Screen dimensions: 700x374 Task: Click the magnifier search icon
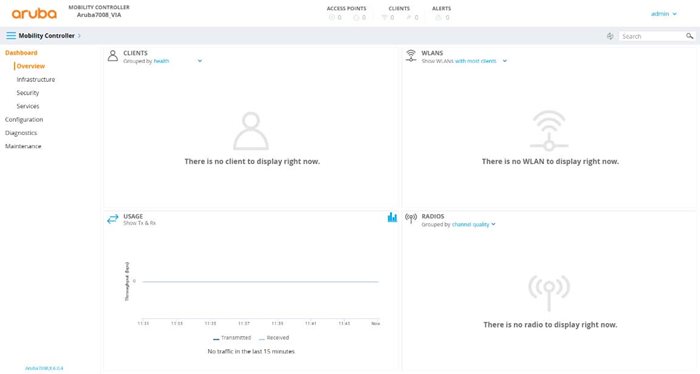(690, 36)
